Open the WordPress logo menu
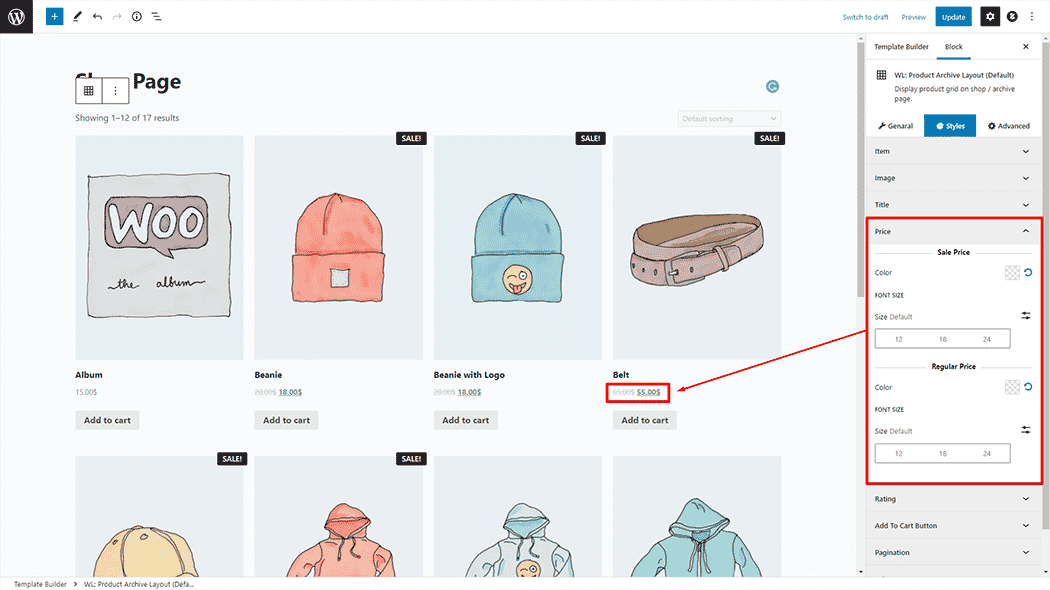 point(16,17)
